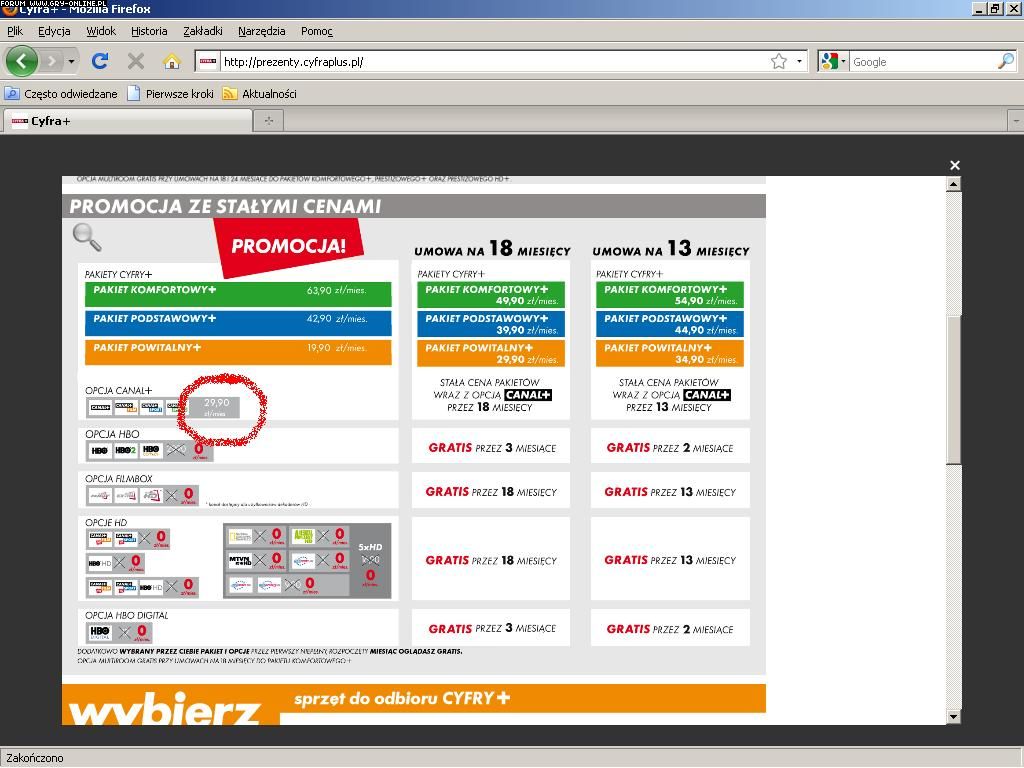Open the tab list dropdown at the tab bar end

coord(1016,121)
